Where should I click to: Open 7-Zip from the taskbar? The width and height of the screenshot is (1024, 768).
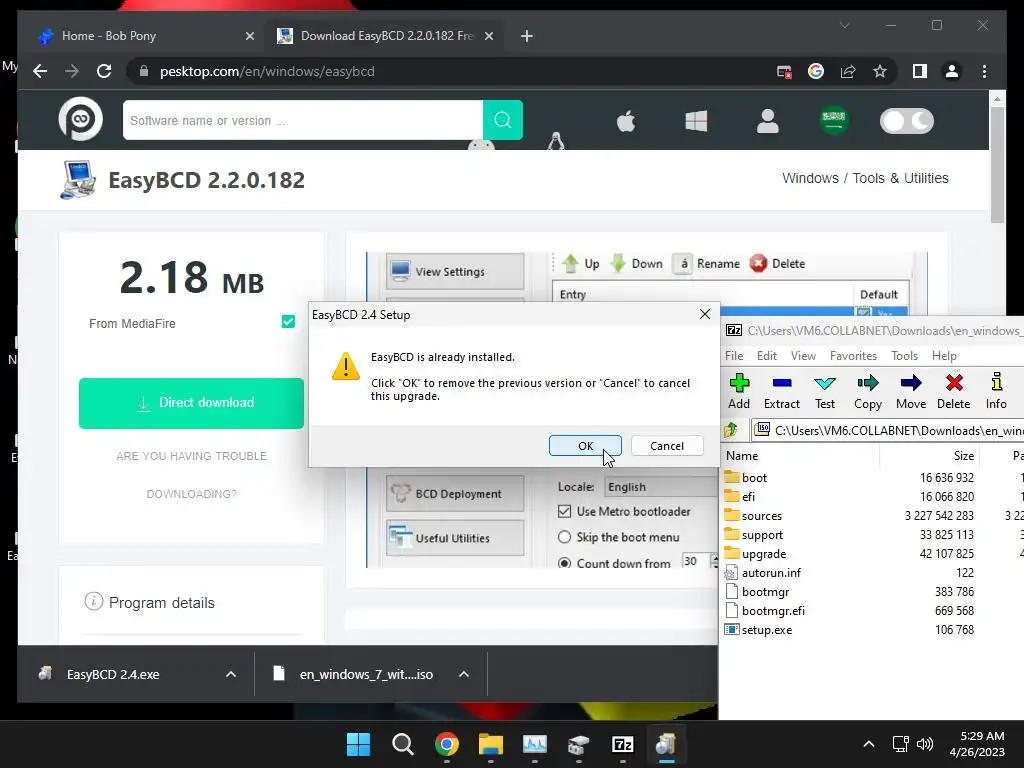point(622,744)
